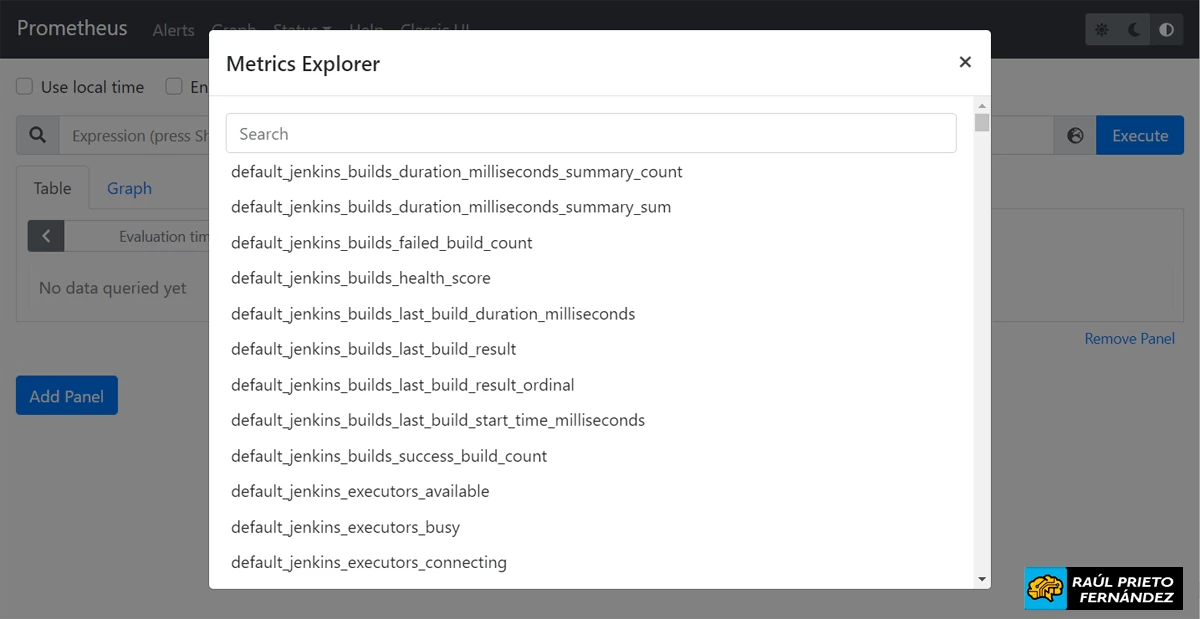Open the Metrics Explorer globe icon
The width and height of the screenshot is (1200, 619).
click(x=1073, y=135)
